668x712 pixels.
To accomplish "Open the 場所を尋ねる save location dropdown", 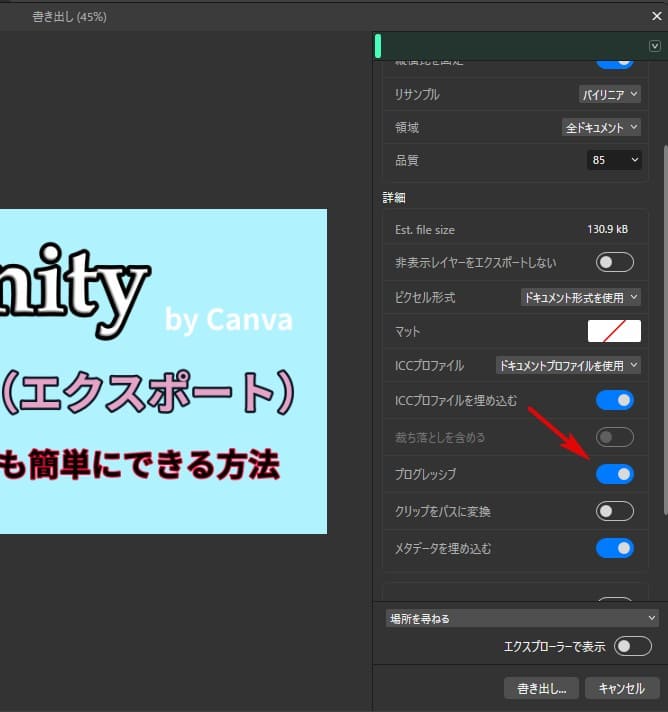I will 522,619.
